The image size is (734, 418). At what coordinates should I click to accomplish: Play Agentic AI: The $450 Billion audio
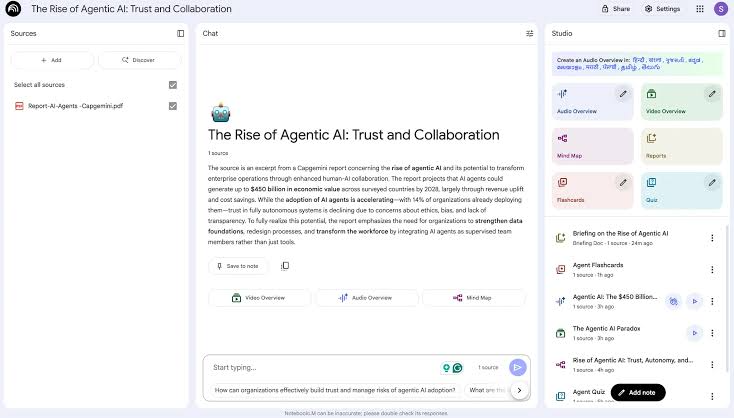[x=695, y=301]
